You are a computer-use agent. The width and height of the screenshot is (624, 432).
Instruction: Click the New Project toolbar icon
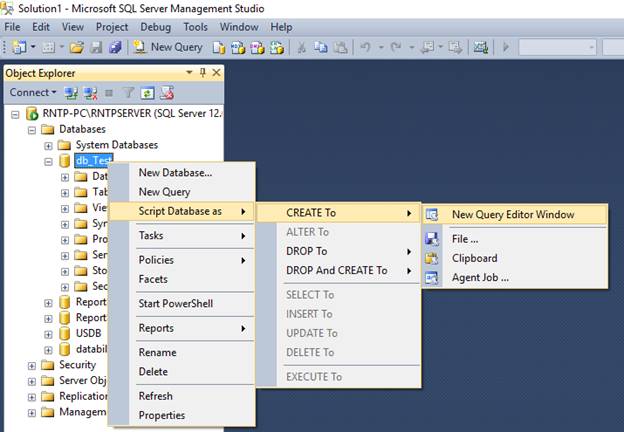tap(19, 47)
